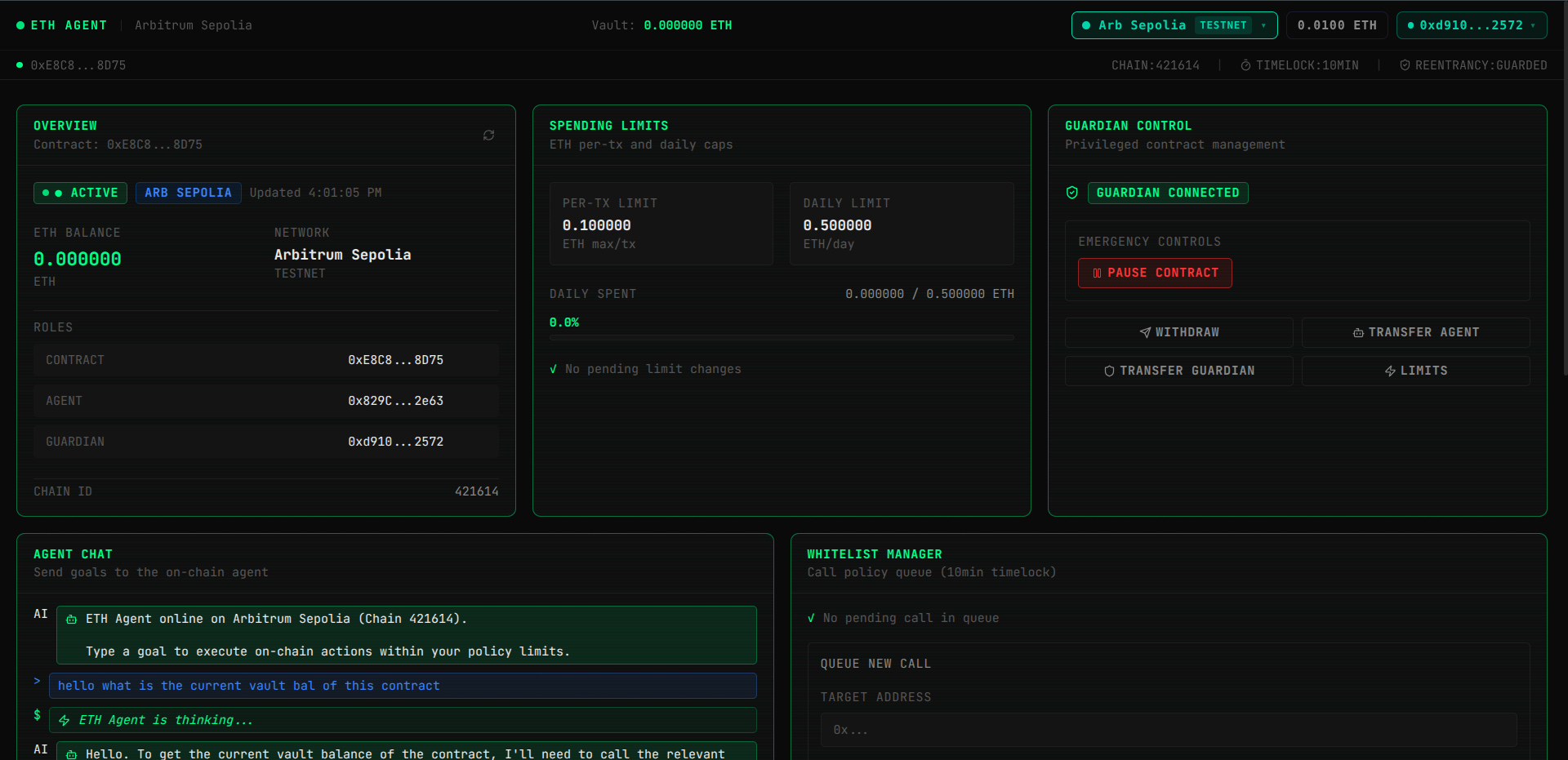The width and height of the screenshot is (1568, 760).
Task: Click the Guardian Connected badge
Action: click(x=1167, y=193)
